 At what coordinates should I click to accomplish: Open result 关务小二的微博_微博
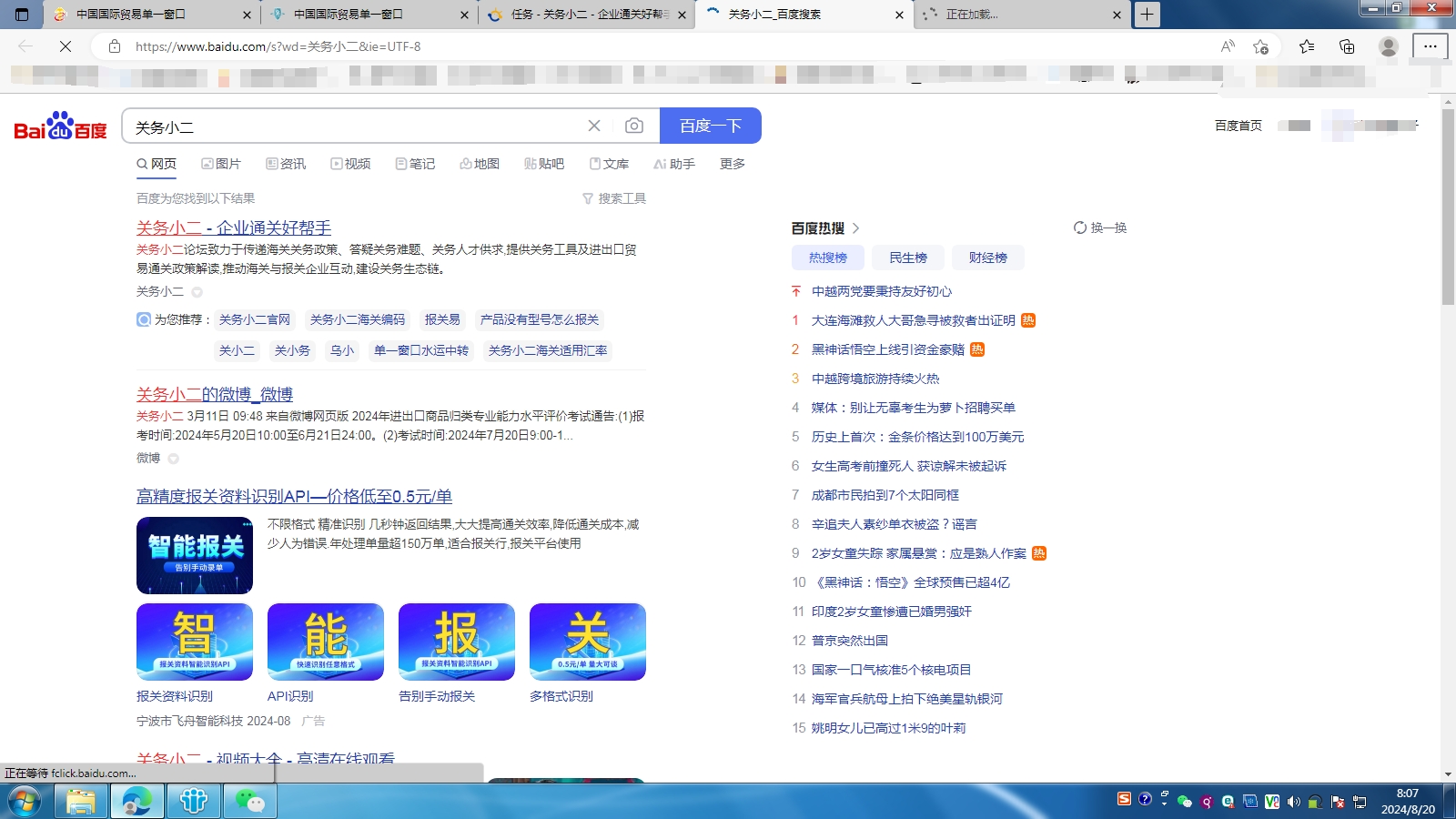pyautogui.click(x=215, y=394)
